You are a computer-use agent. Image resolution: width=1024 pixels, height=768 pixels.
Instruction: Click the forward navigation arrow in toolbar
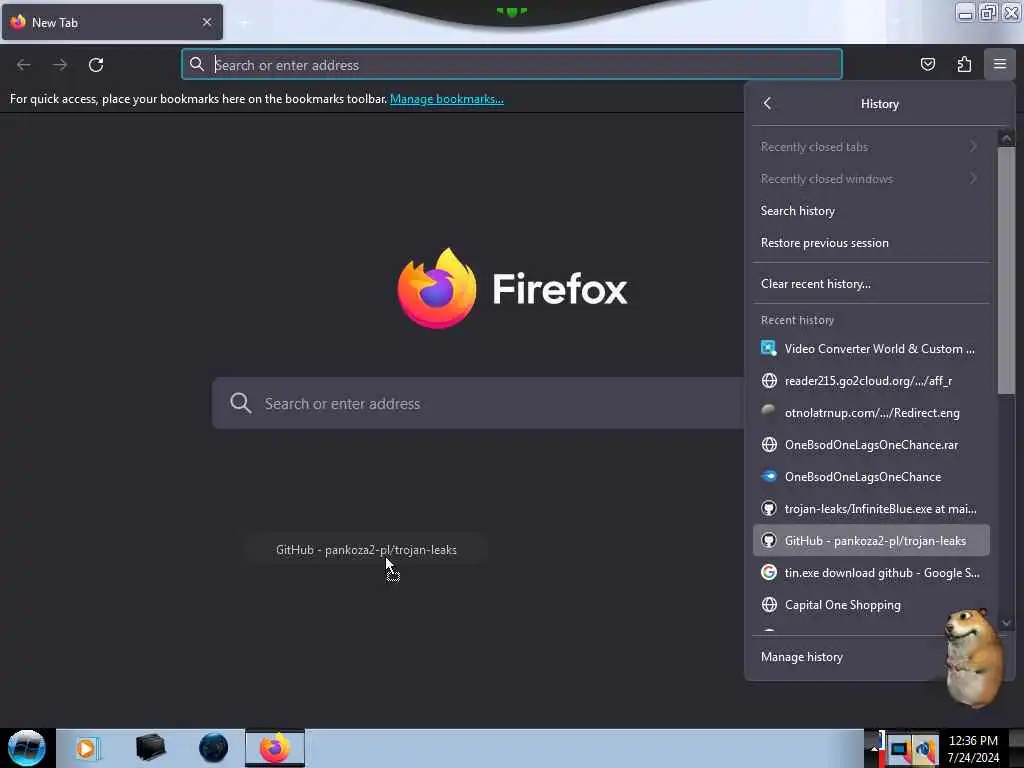click(60, 65)
